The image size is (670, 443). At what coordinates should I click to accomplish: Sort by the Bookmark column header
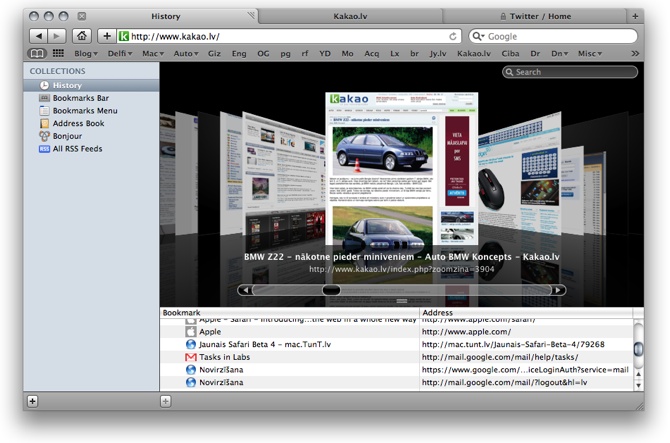coord(290,313)
